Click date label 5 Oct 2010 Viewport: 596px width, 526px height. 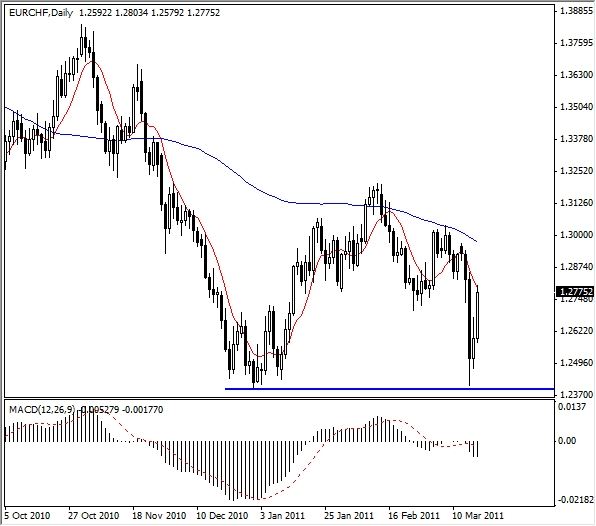point(27,516)
